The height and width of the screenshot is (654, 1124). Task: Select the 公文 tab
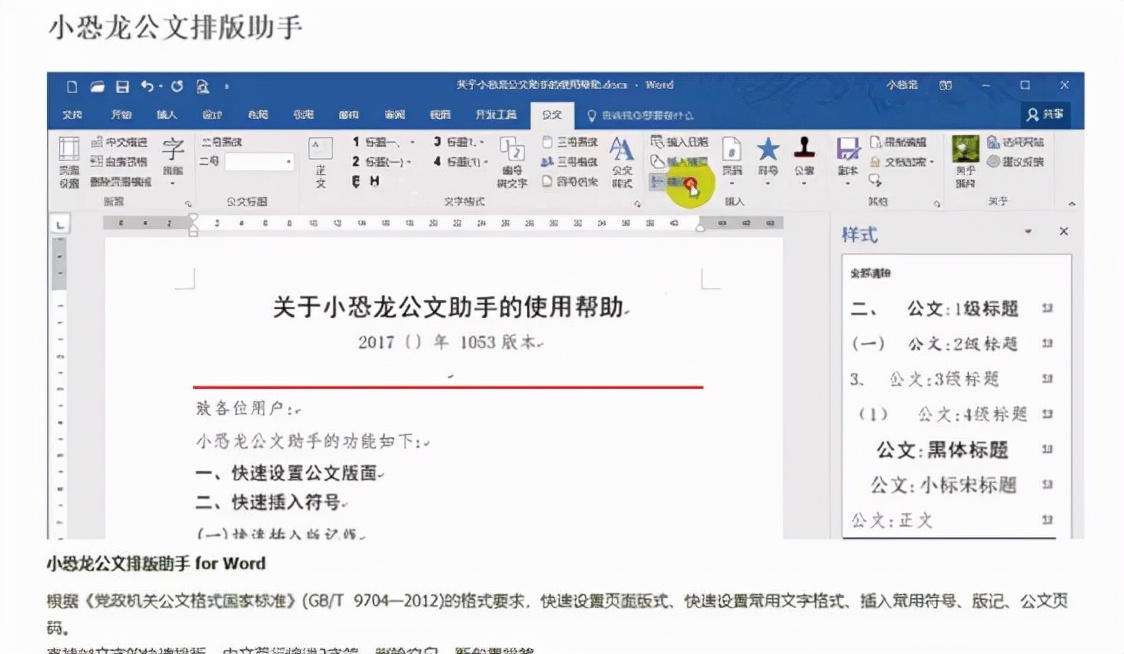[x=552, y=115]
